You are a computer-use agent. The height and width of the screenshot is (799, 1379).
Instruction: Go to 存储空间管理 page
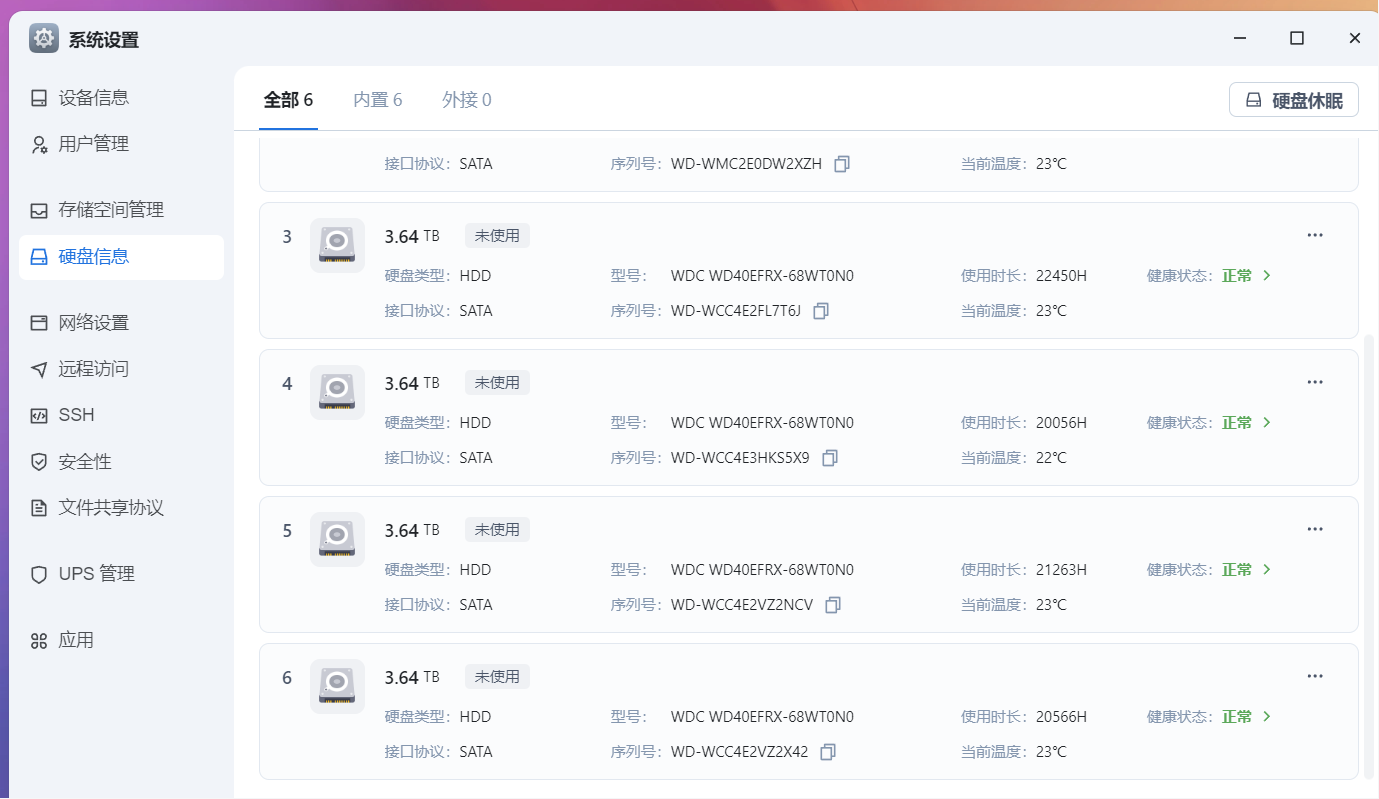[x=121, y=210]
